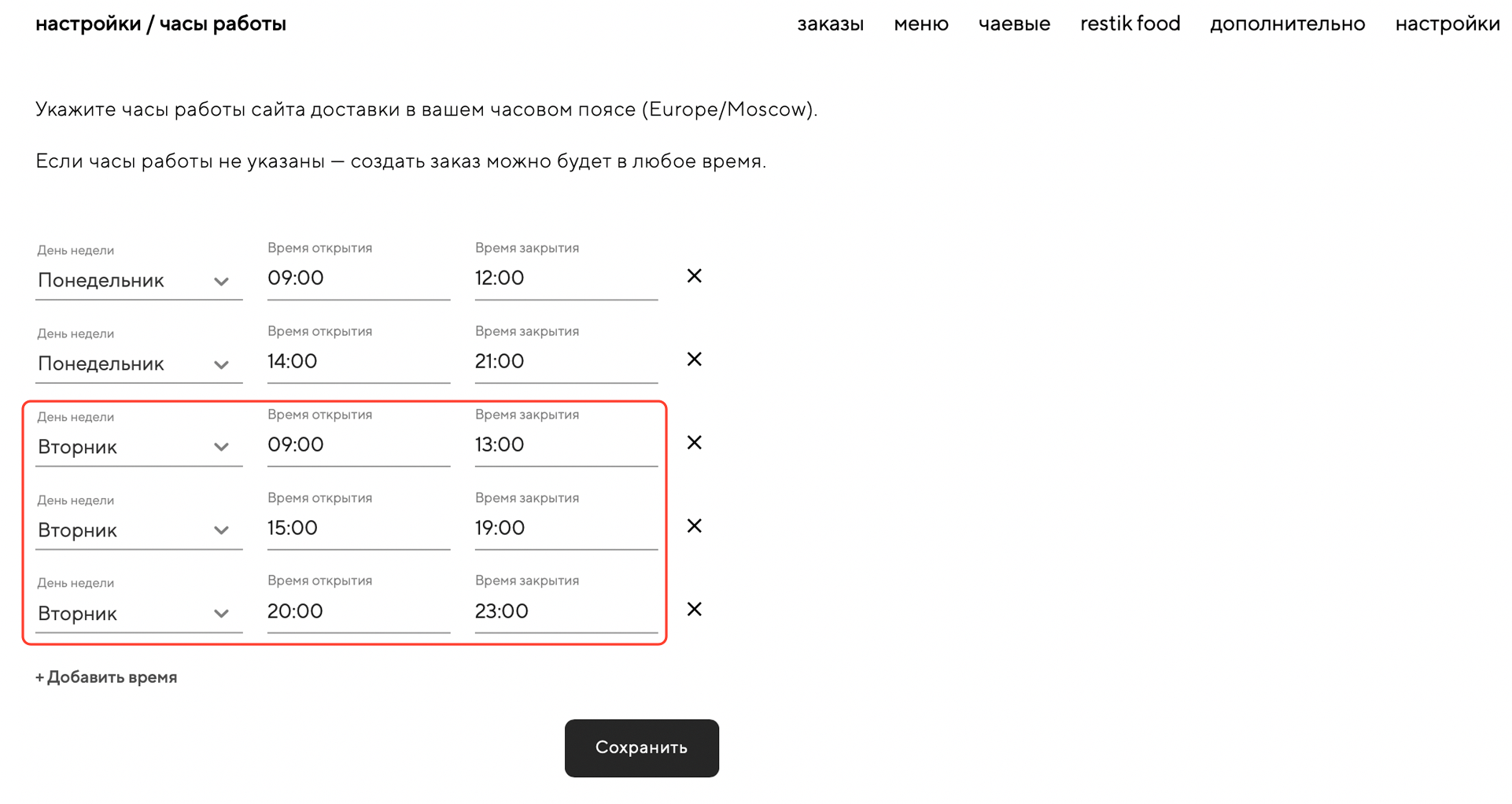The height and width of the screenshot is (804, 1512).
Task: Open weekday dropdown for the 20:00–23:00 row
Action: [x=138, y=614]
